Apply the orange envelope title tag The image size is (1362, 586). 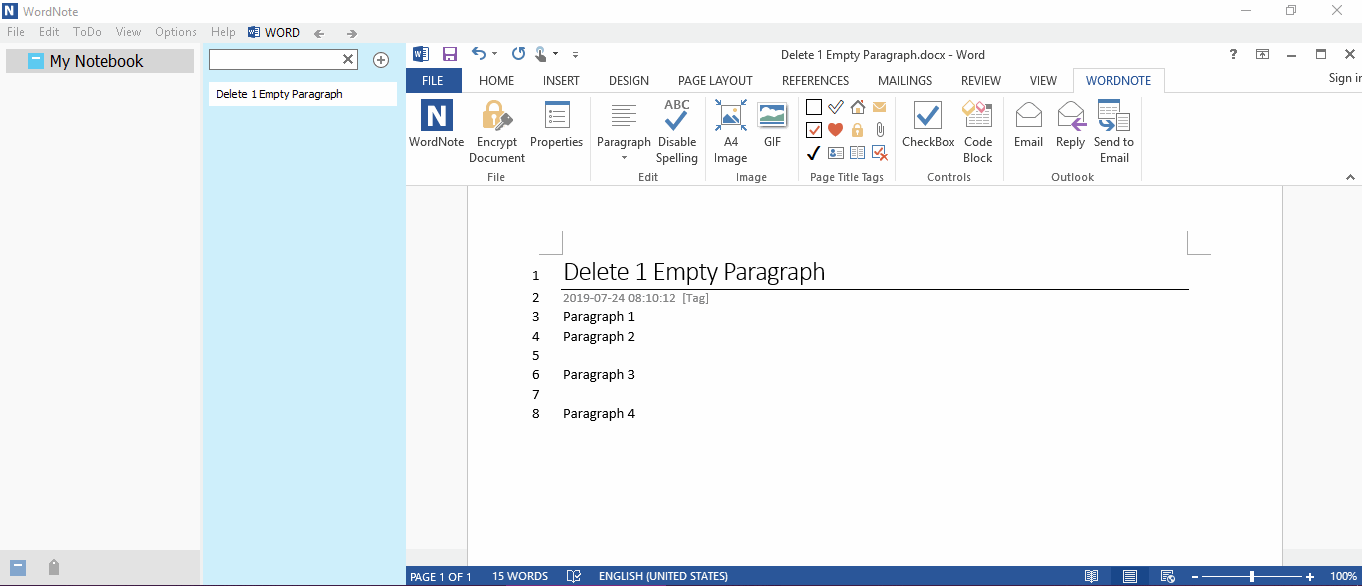[x=879, y=107]
